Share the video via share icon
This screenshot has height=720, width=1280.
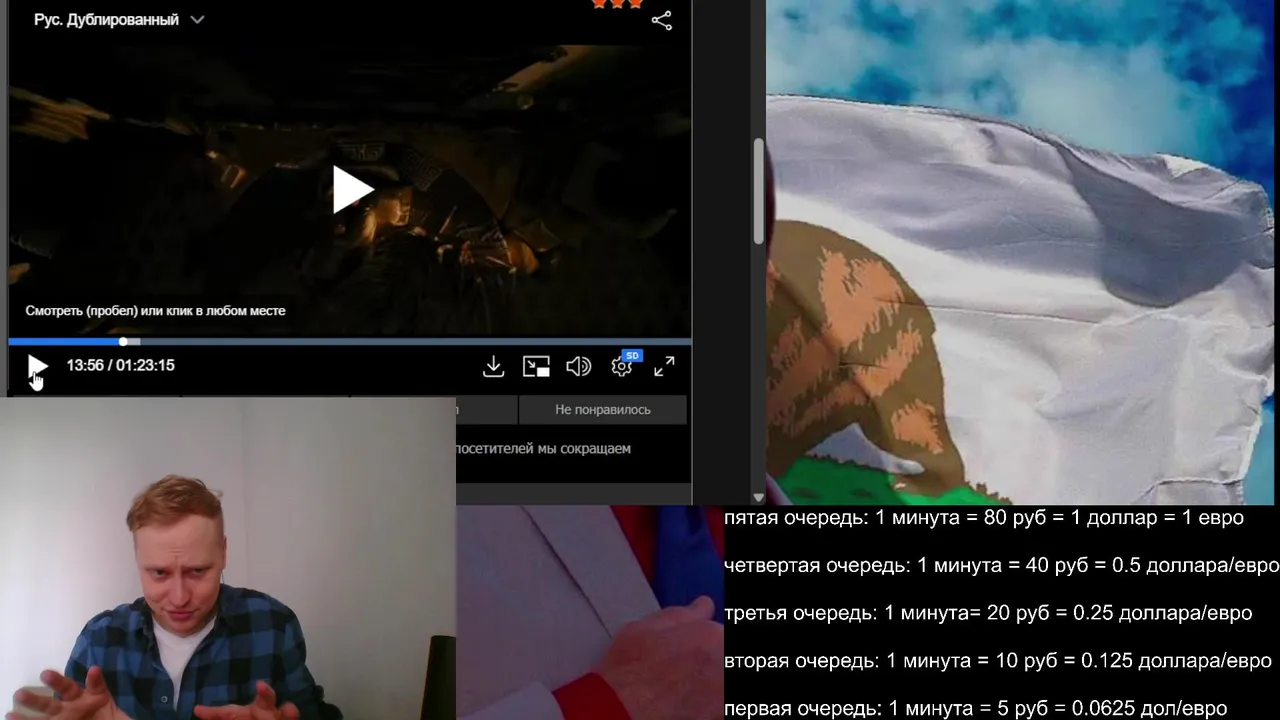[662, 21]
